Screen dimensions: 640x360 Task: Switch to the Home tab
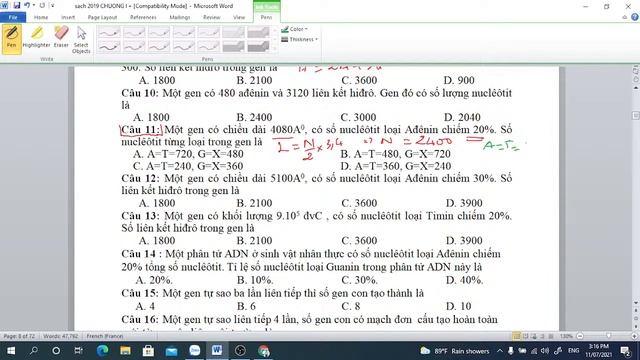[41, 17]
